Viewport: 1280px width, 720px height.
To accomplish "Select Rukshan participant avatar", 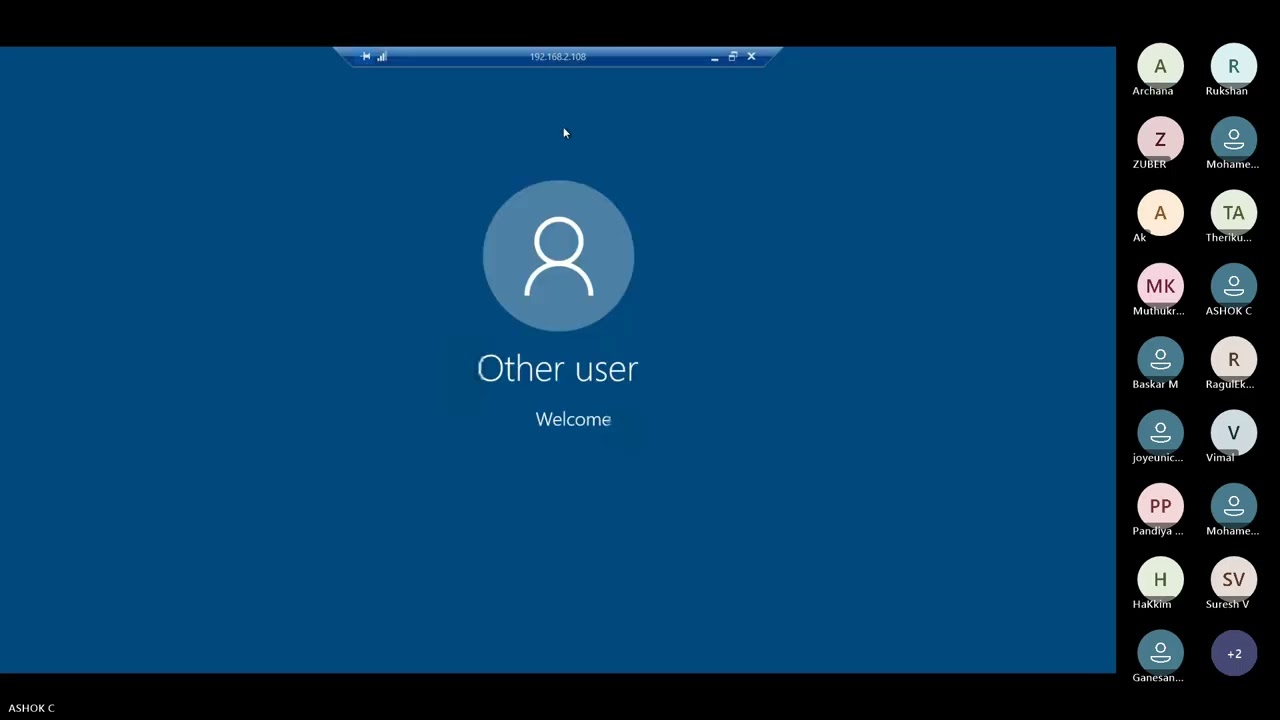I will coord(1233,67).
